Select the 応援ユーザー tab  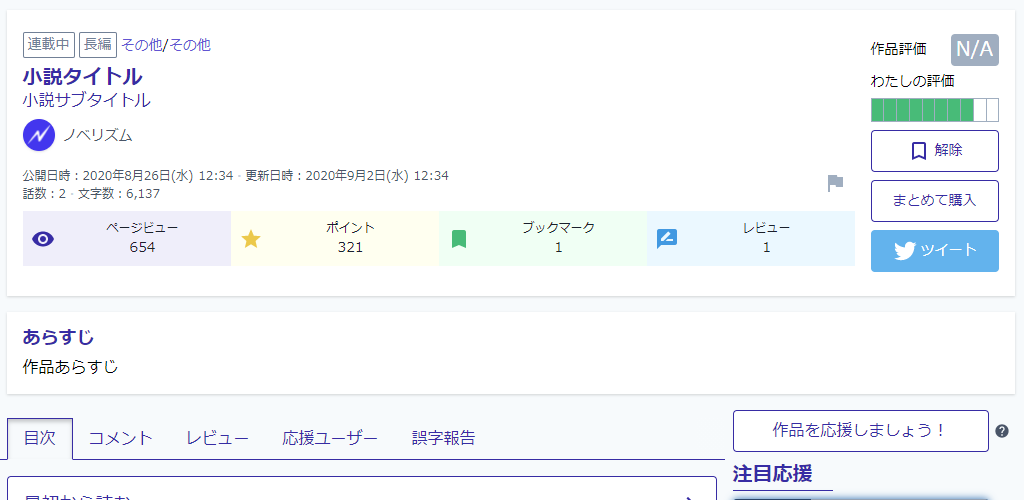(330, 438)
